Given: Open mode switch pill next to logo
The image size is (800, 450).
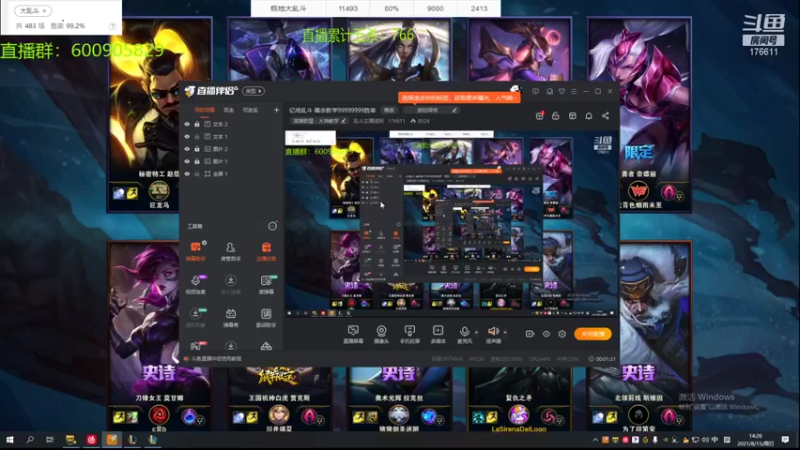Looking at the screenshot, I should coord(253,91).
